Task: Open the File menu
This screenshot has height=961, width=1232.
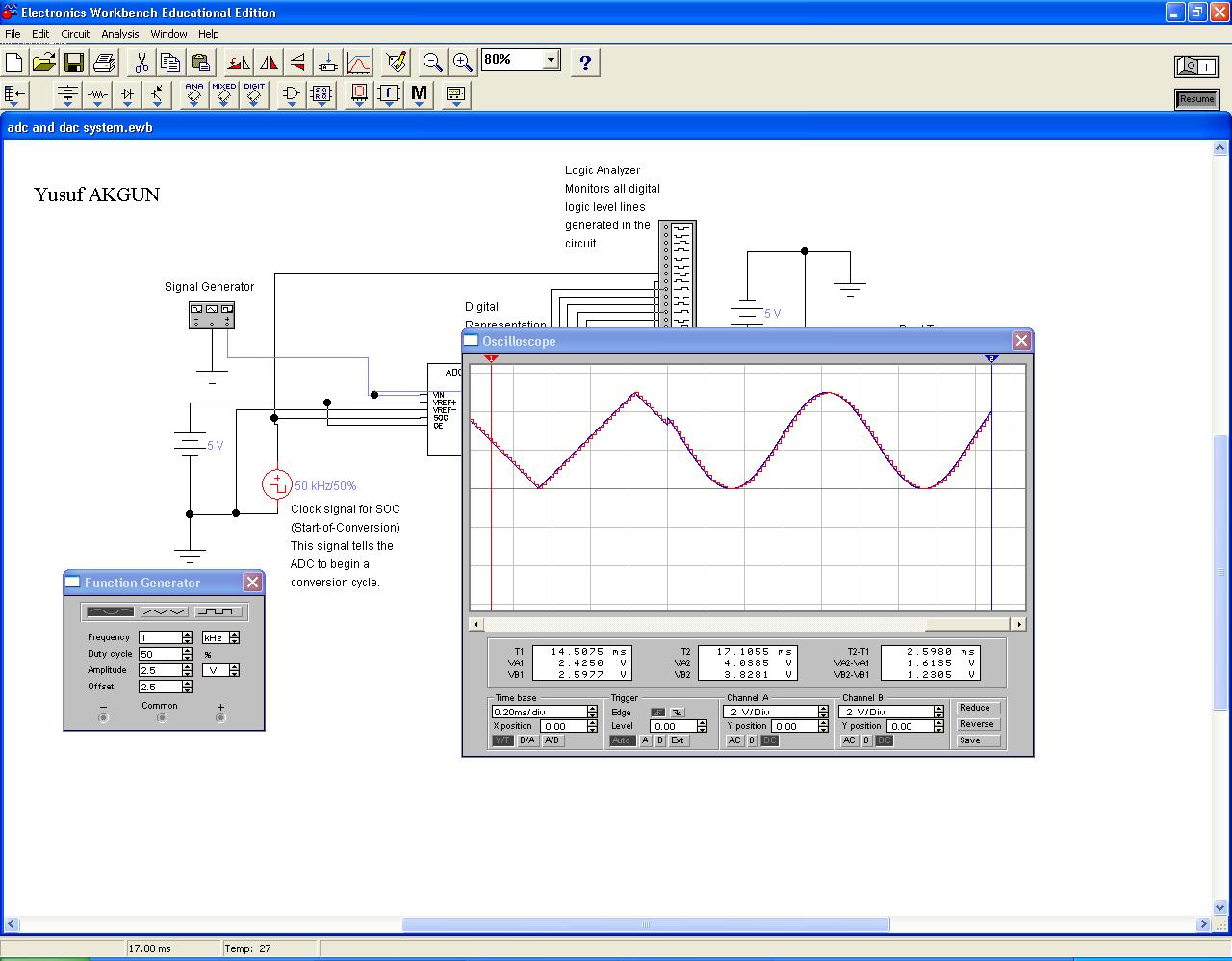Action: 13,34
